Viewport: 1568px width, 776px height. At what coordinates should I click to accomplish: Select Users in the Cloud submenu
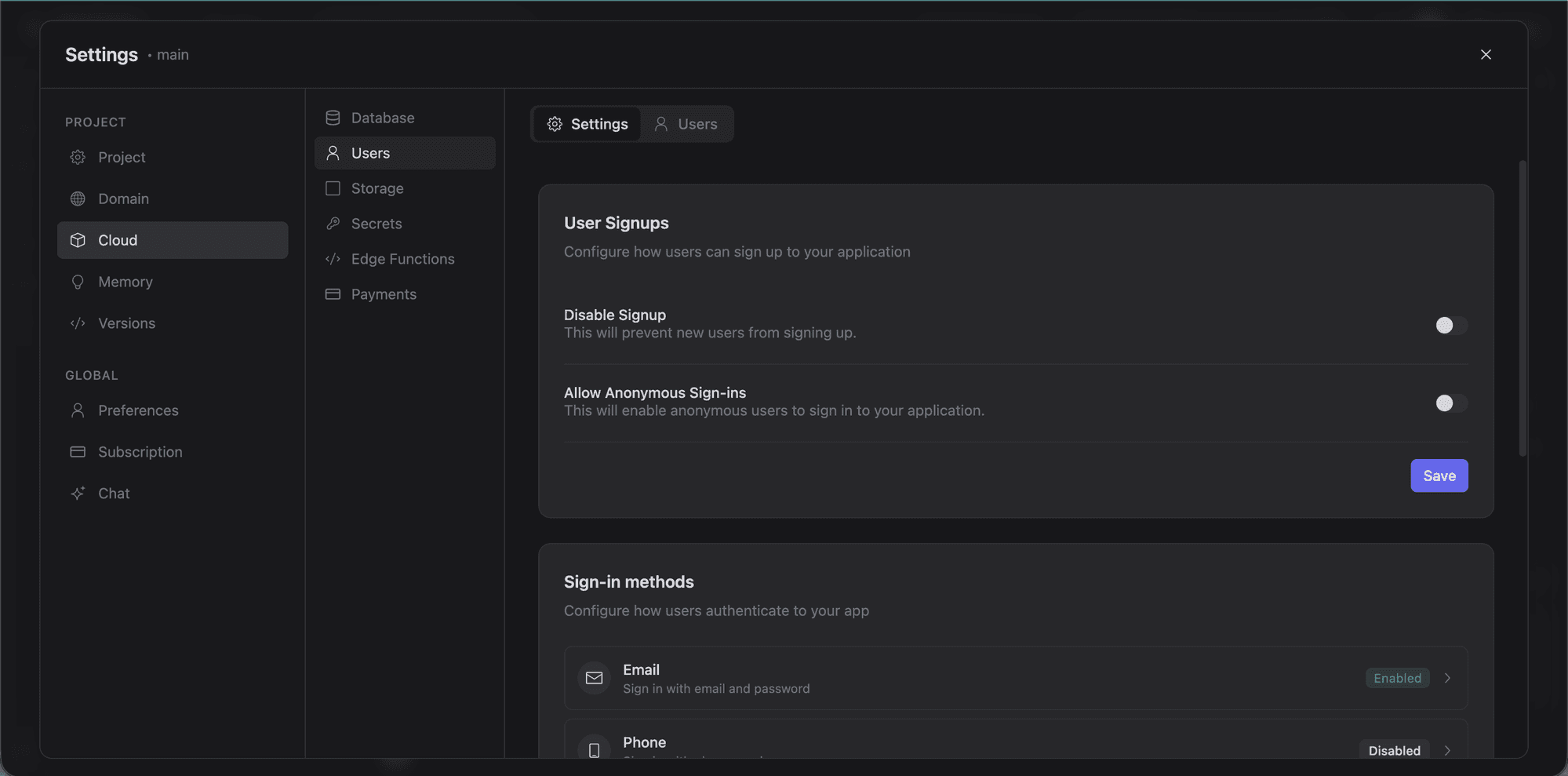tap(405, 153)
